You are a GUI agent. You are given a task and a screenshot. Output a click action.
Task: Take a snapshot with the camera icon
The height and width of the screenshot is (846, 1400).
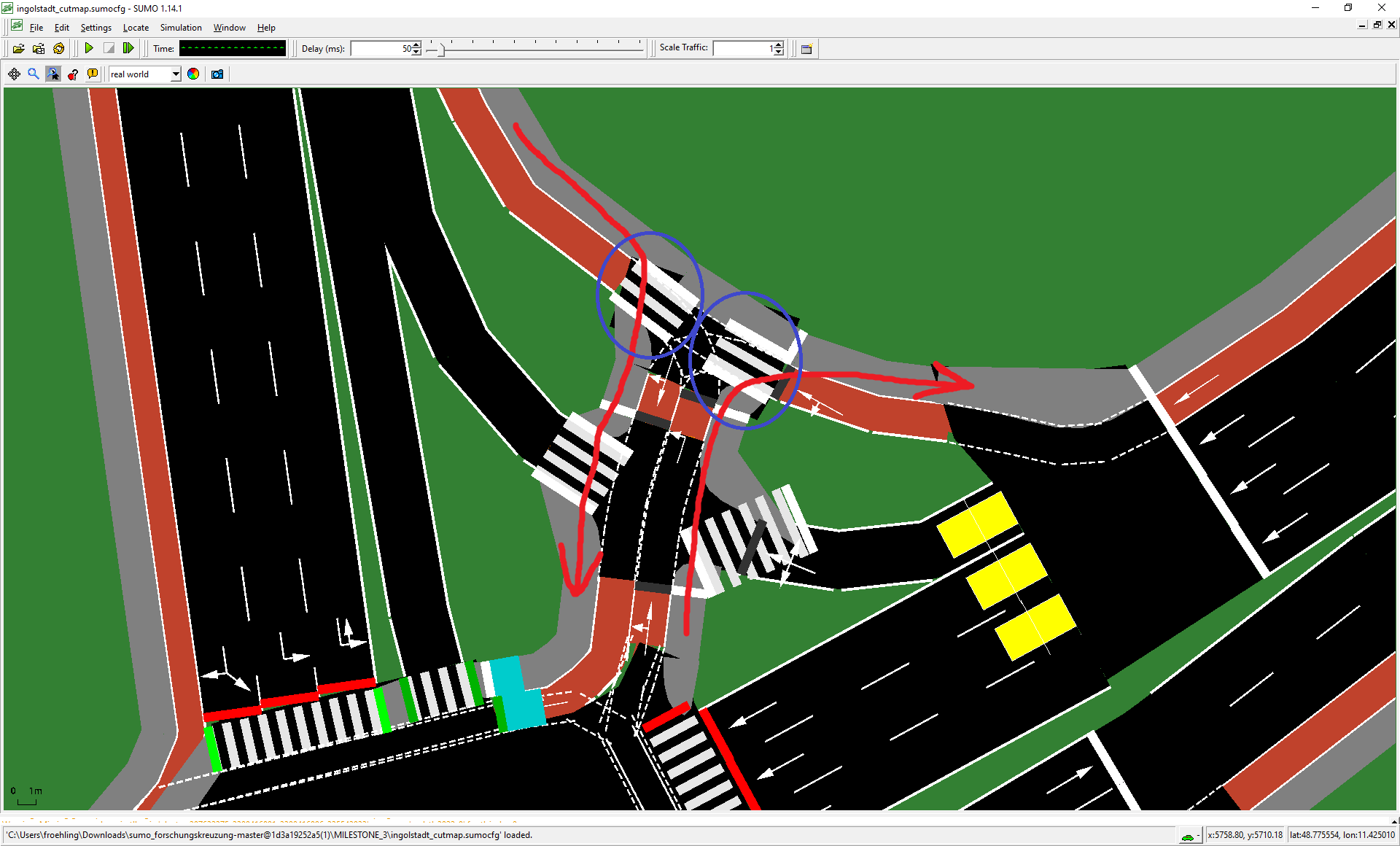[217, 74]
